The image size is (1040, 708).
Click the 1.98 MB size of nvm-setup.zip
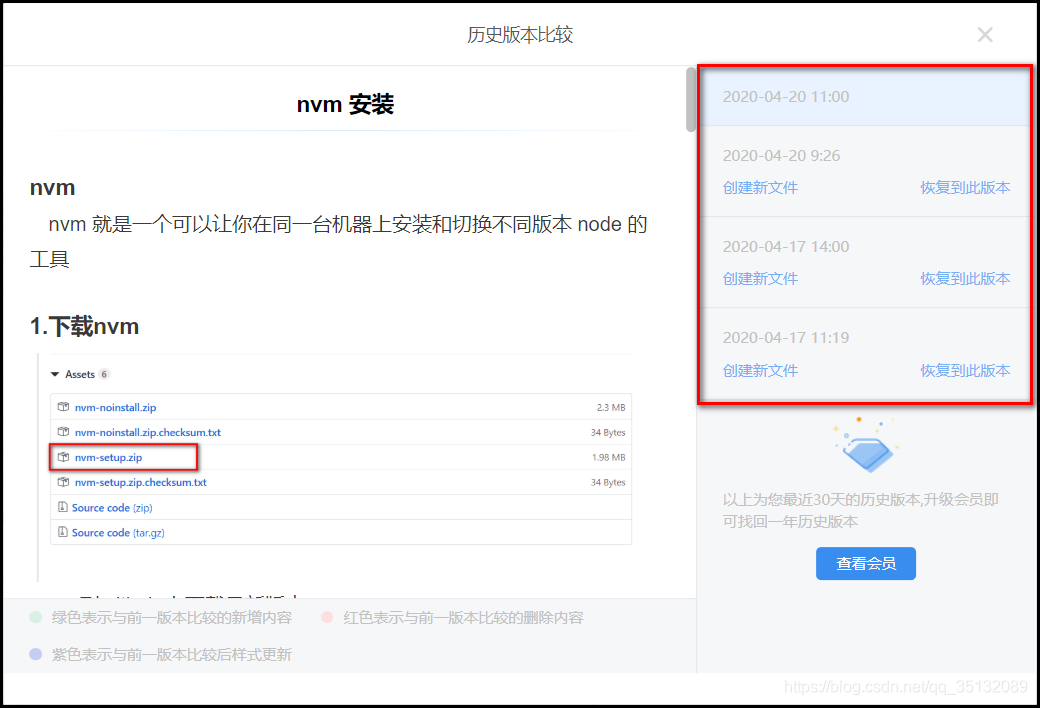(609, 457)
